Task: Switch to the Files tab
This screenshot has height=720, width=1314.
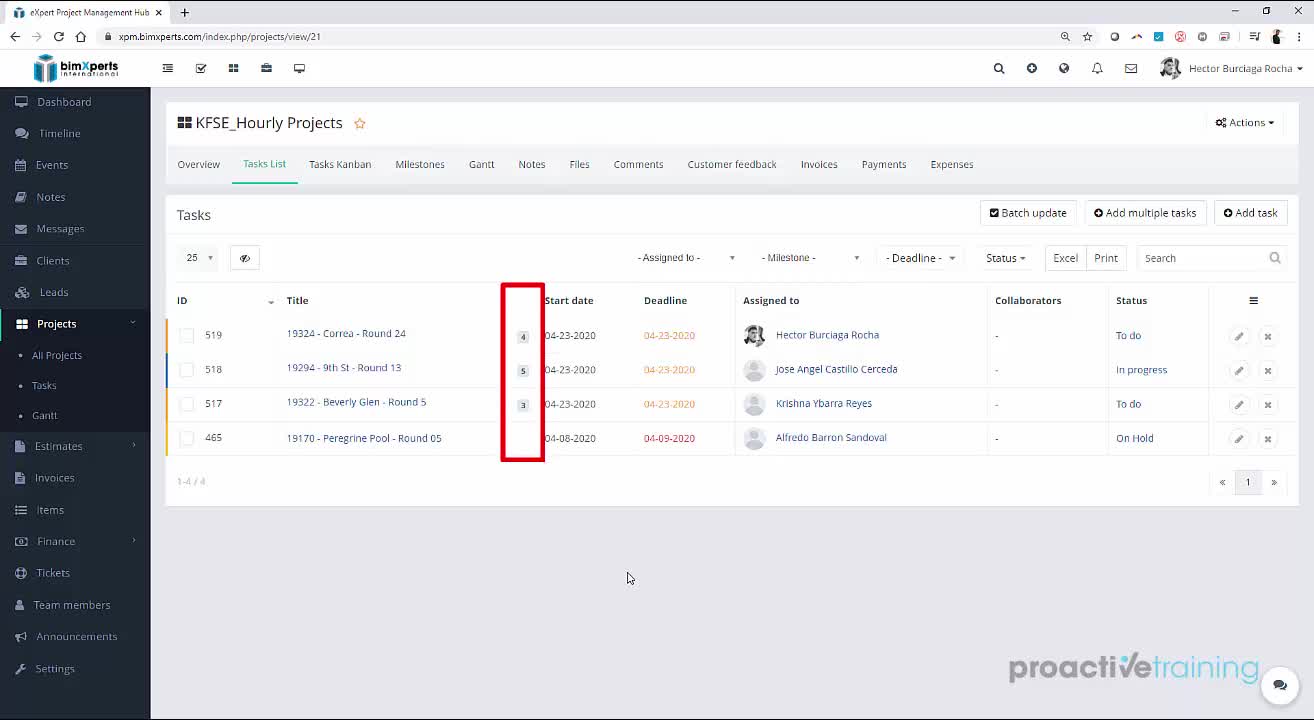Action: [580, 164]
